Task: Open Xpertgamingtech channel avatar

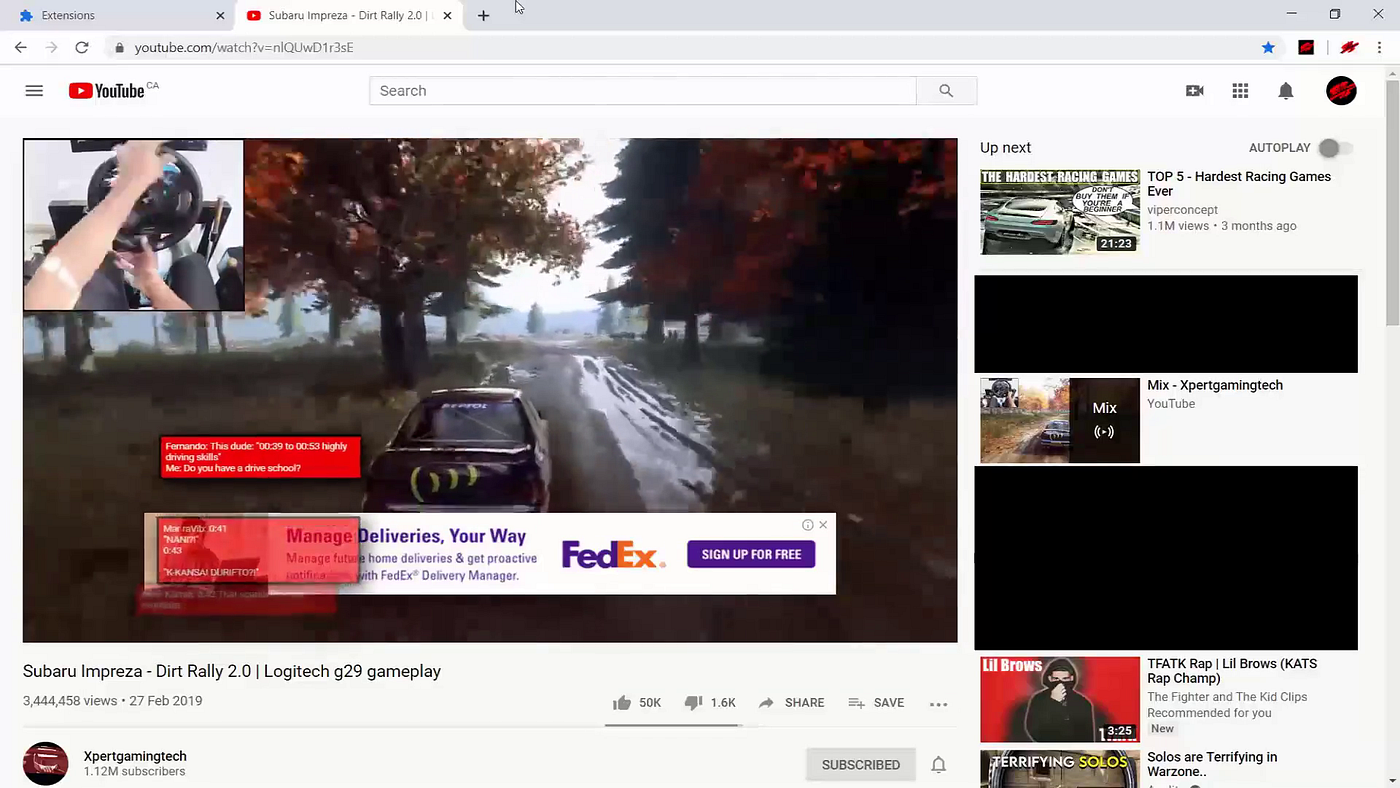Action: pos(45,764)
